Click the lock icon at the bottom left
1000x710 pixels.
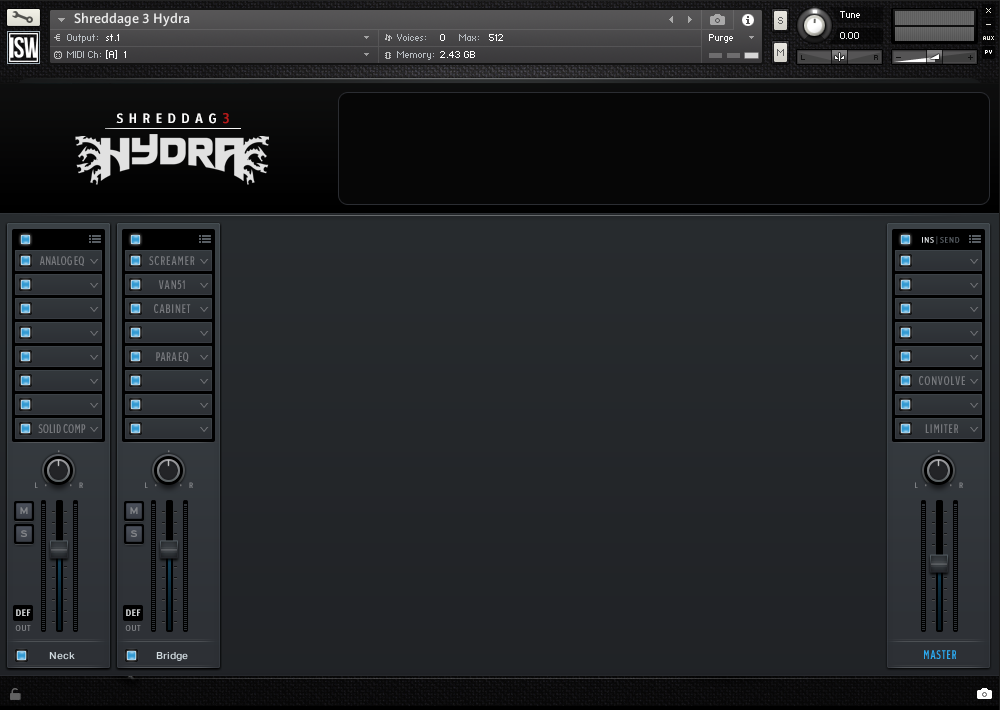coord(15,693)
